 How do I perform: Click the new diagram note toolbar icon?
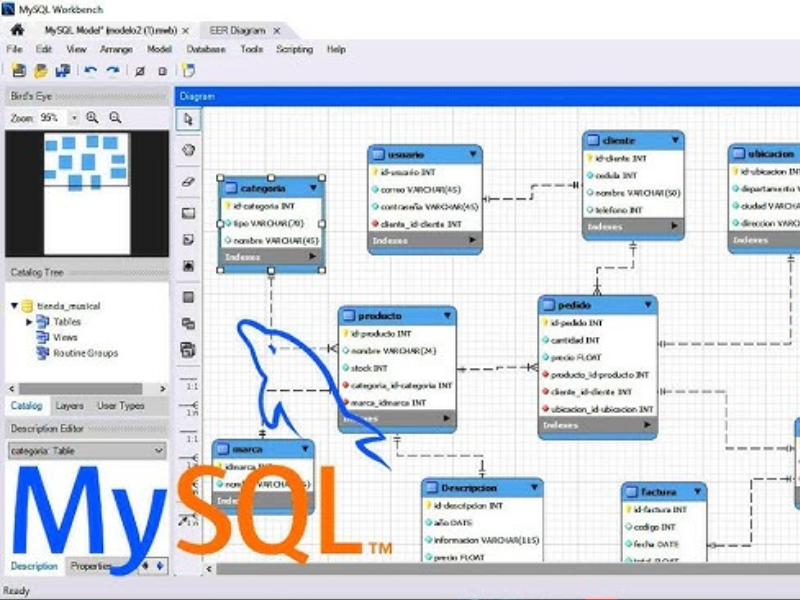click(x=189, y=70)
